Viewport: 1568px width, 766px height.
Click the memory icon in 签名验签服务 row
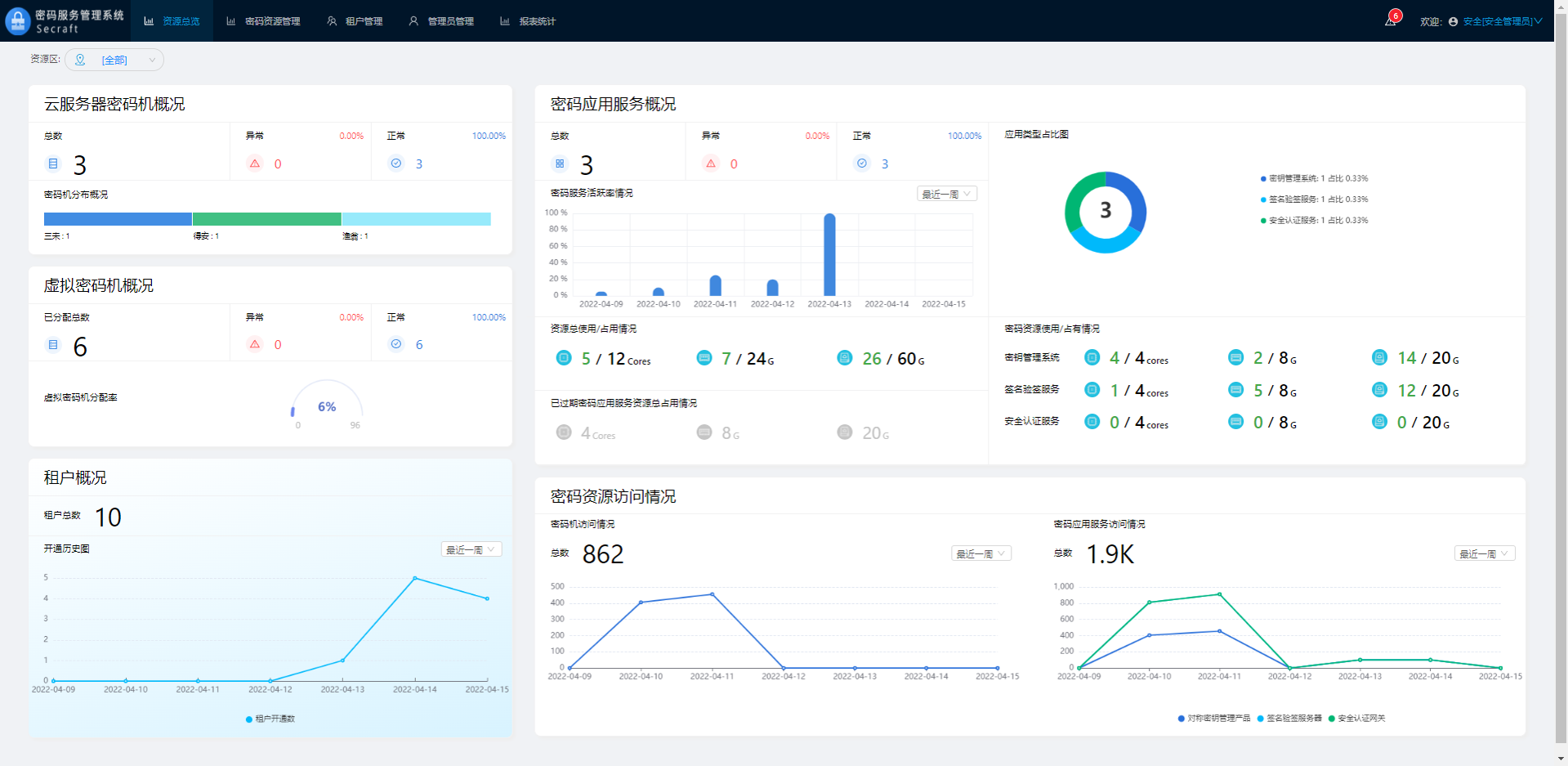click(x=1236, y=389)
